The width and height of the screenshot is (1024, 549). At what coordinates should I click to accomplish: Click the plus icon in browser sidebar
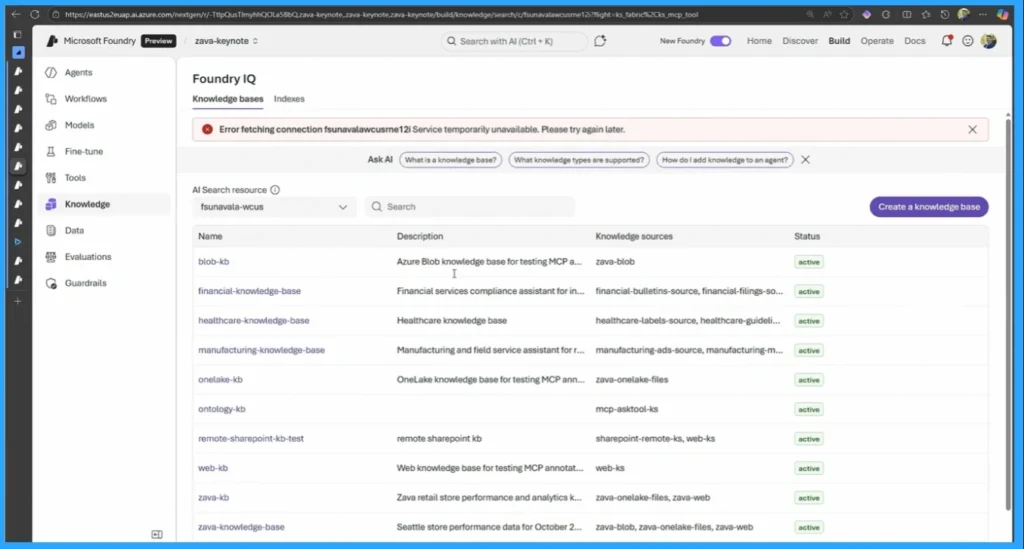(18, 301)
